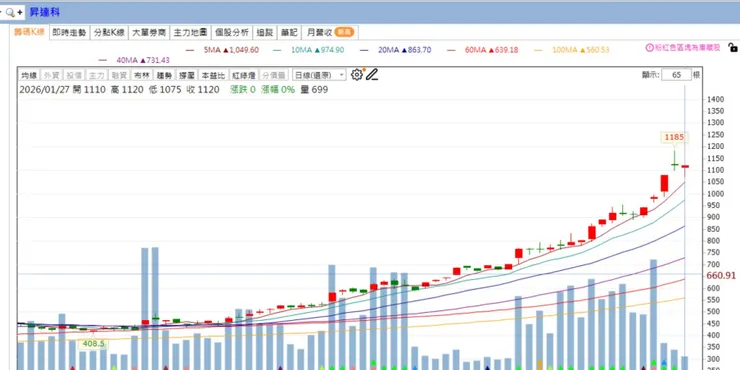Toggle the 外資 indicator button
The height and width of the screenshot is (370, 740).
pos(50,75)
